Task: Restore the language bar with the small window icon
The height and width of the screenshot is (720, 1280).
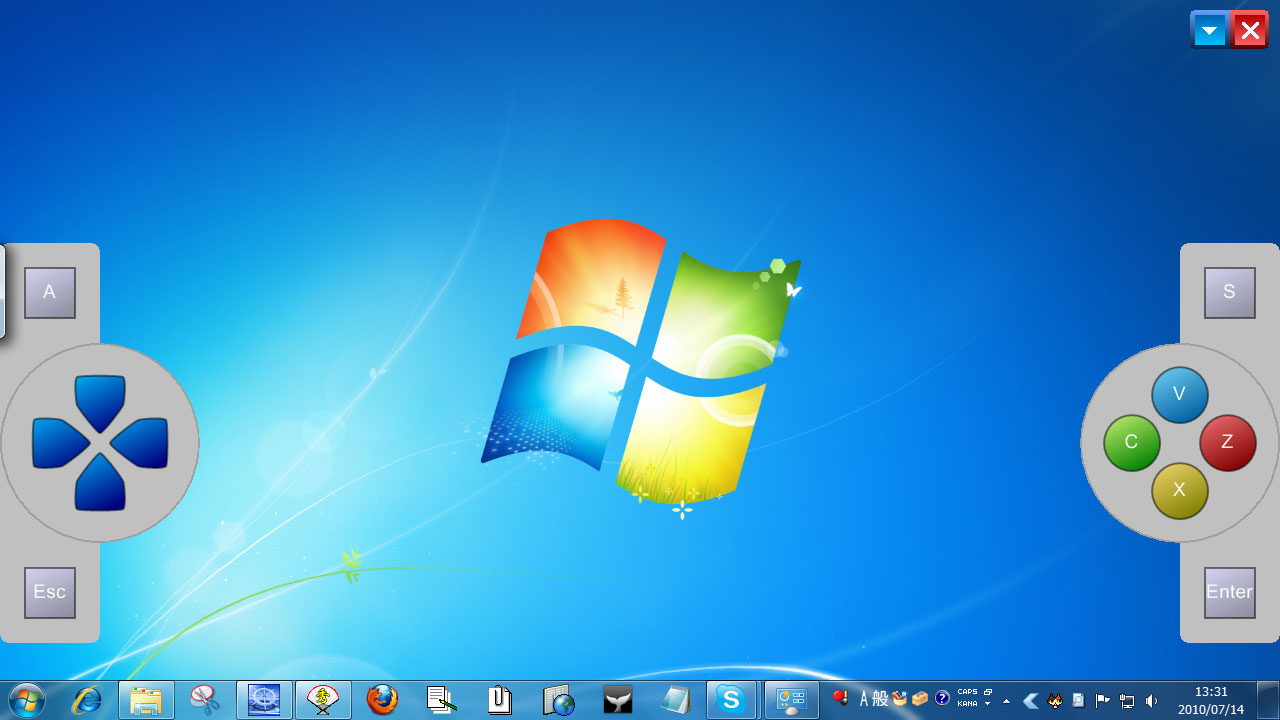Action: (988, 692)
